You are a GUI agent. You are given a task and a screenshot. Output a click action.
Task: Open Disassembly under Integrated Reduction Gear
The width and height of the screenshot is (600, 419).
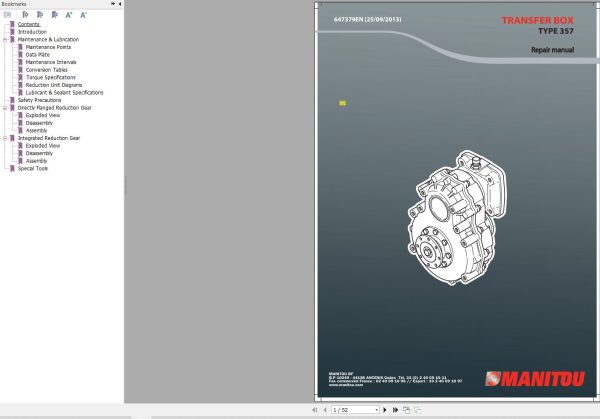point(39,153)
